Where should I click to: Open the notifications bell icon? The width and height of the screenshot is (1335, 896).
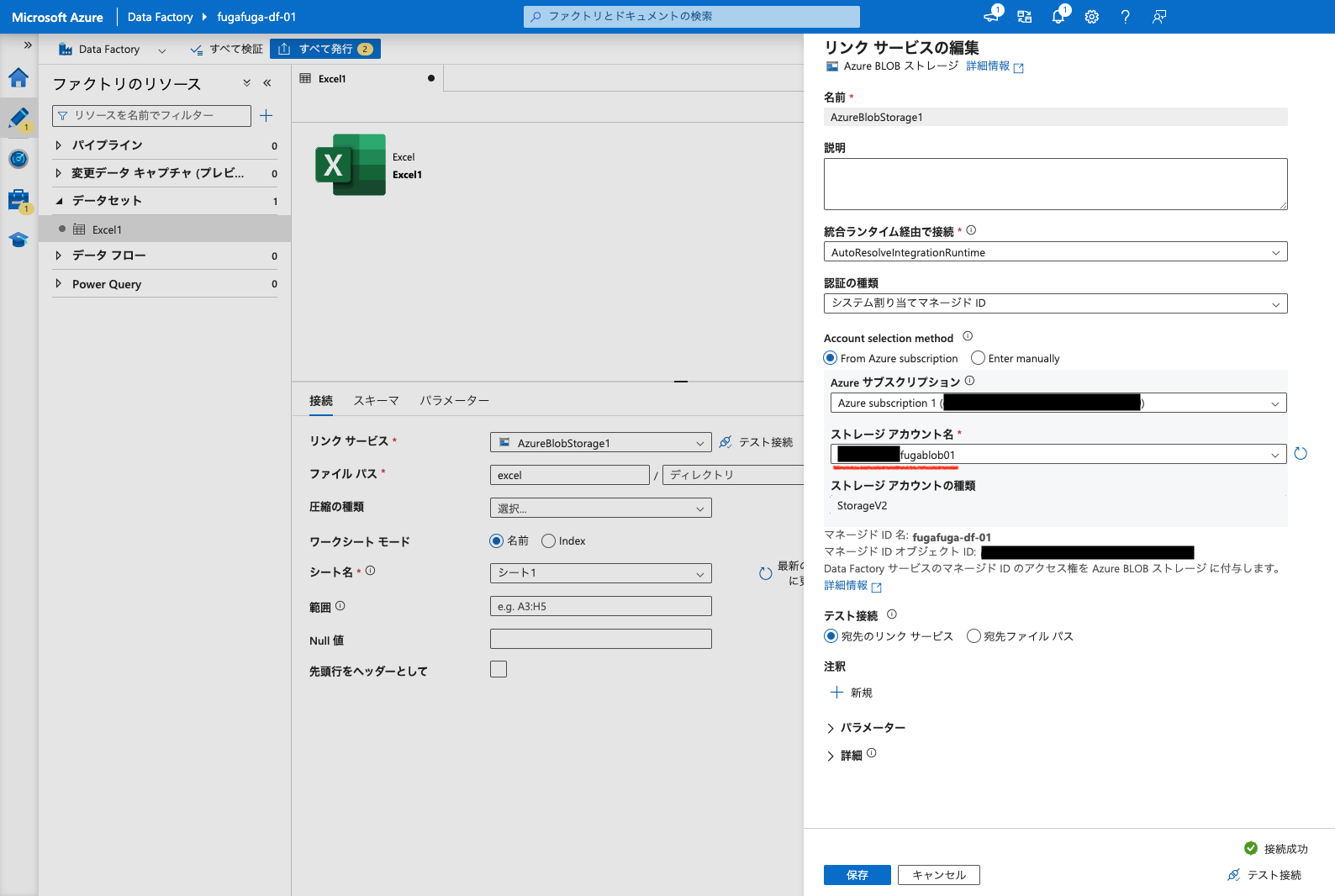[x=1059, y=16]
